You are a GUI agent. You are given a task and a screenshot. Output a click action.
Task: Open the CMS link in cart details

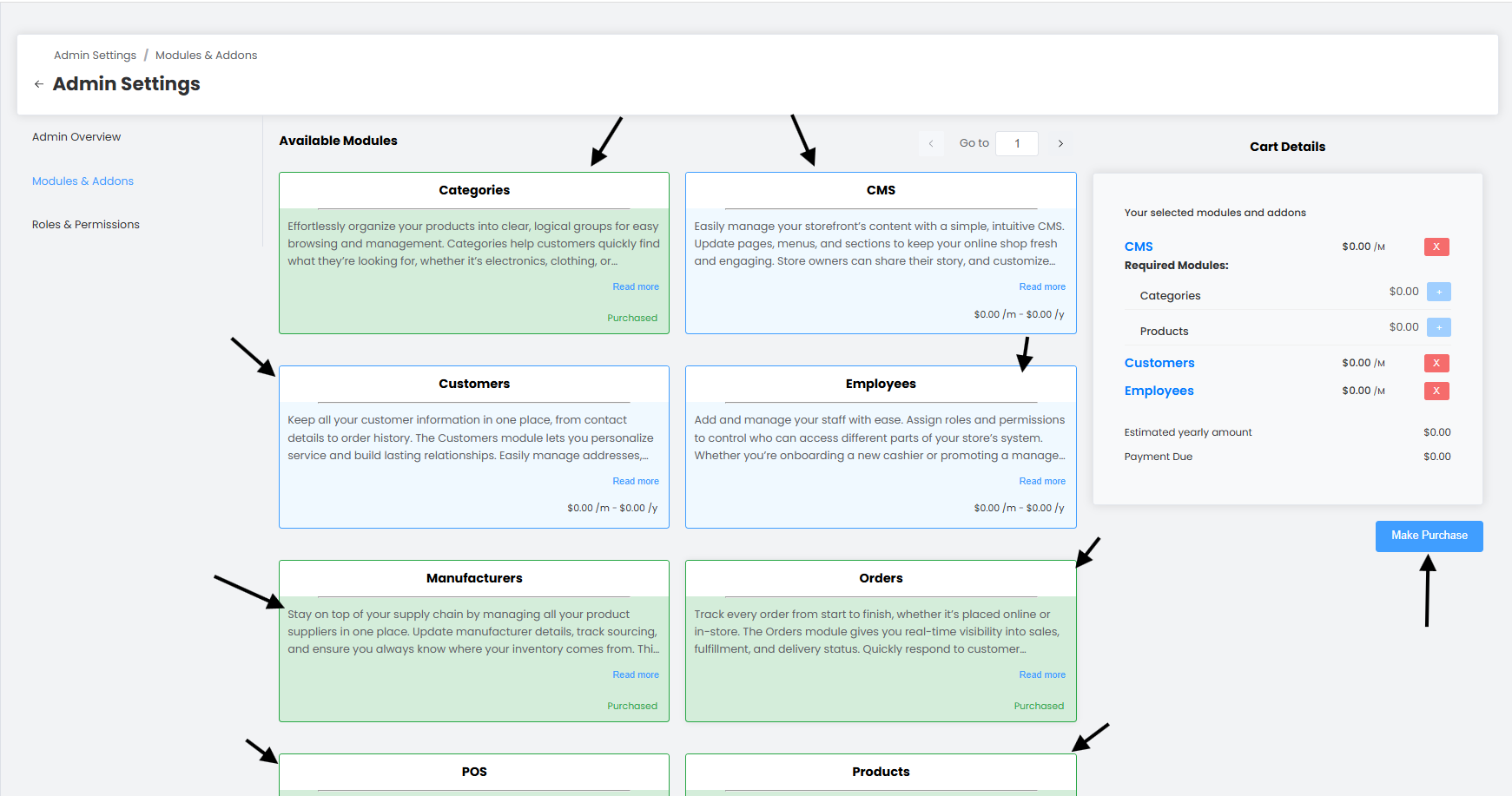1138,247
